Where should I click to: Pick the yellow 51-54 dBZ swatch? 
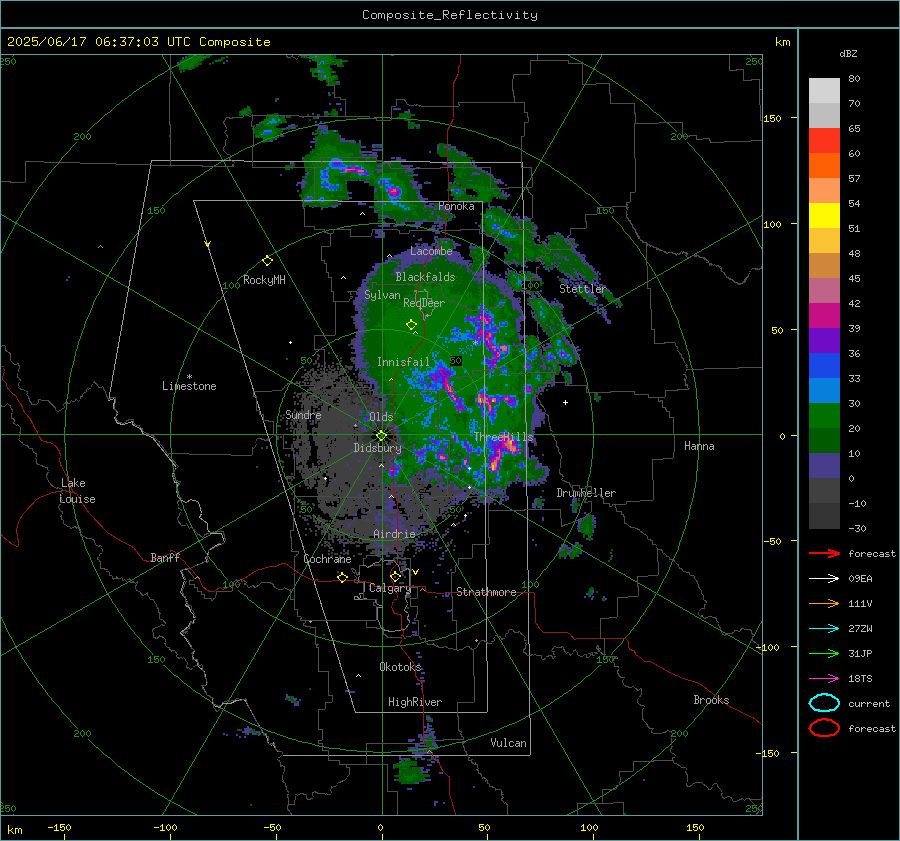tap(824, 216)
